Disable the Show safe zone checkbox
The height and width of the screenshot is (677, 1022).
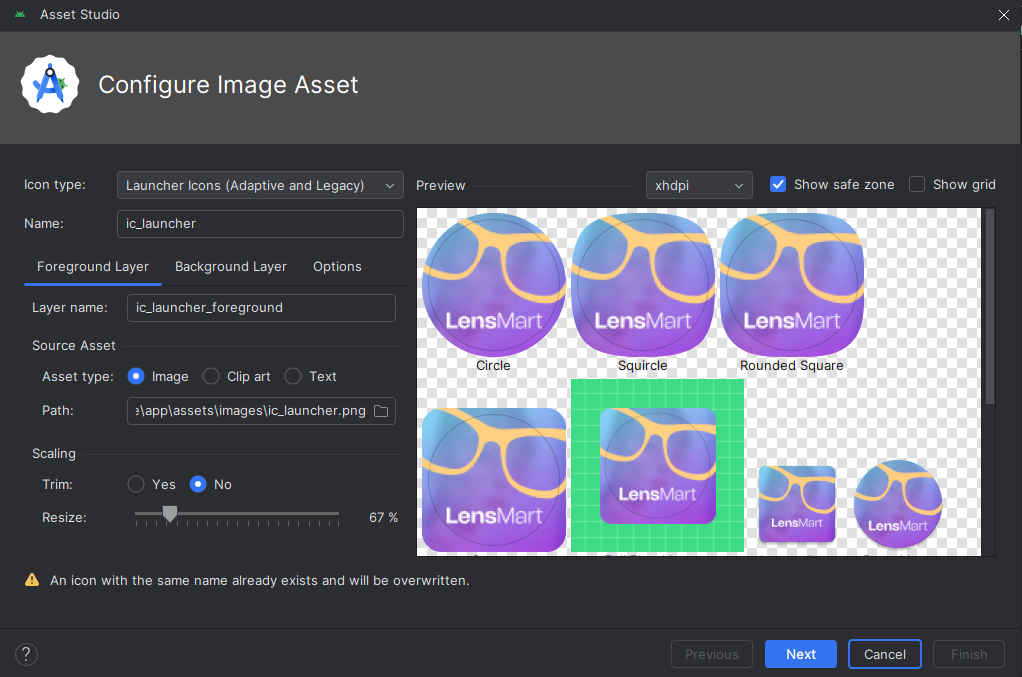point(778,185)
